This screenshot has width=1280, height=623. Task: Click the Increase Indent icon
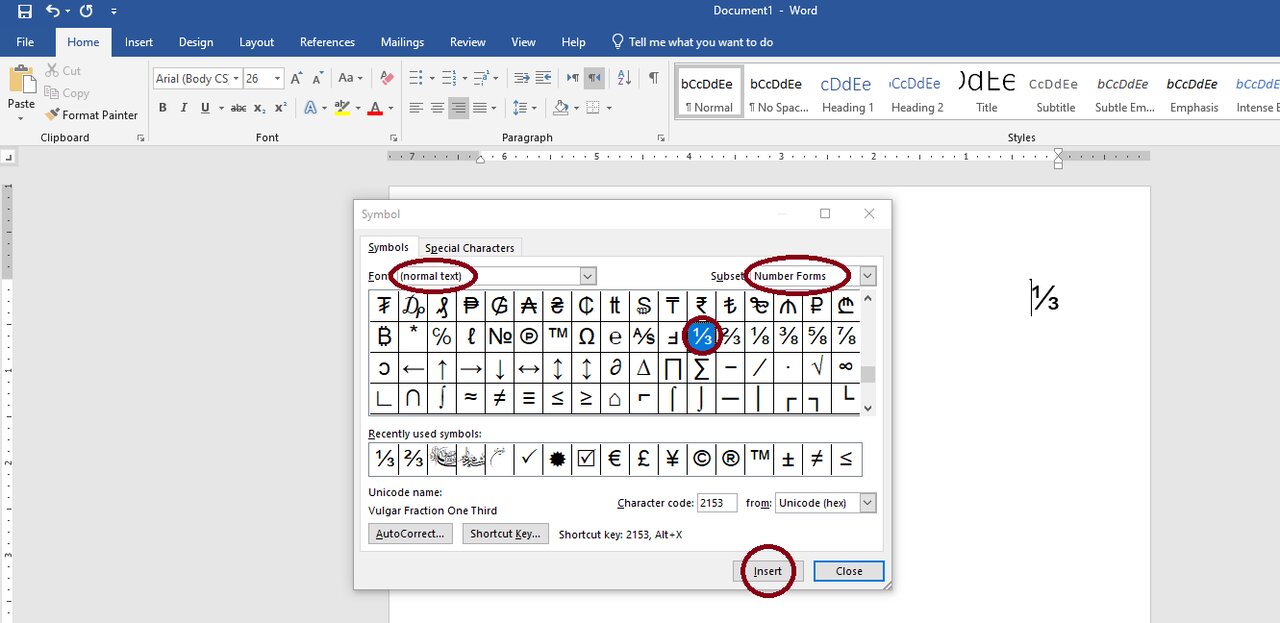[x=543, y=78]
